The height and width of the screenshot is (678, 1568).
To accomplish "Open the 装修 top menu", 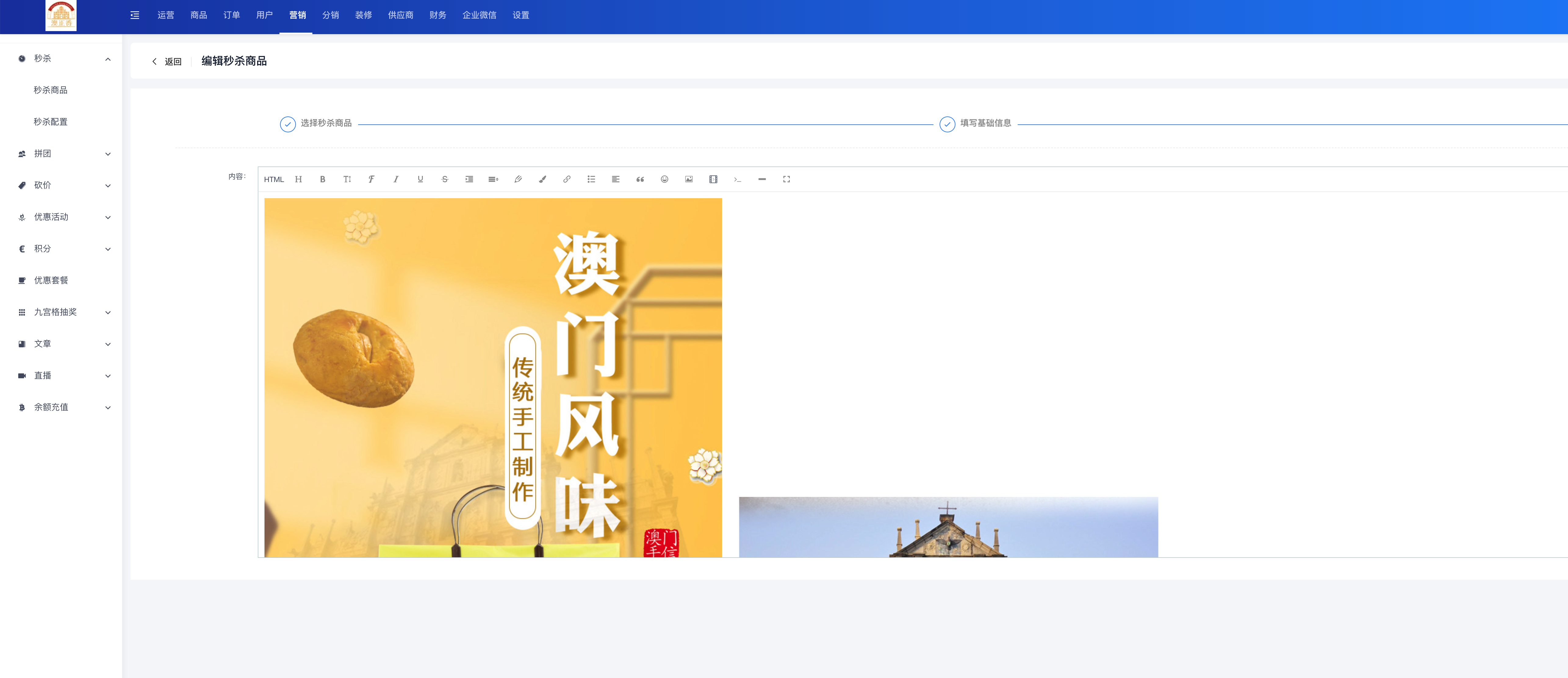I will coord(363,15).
